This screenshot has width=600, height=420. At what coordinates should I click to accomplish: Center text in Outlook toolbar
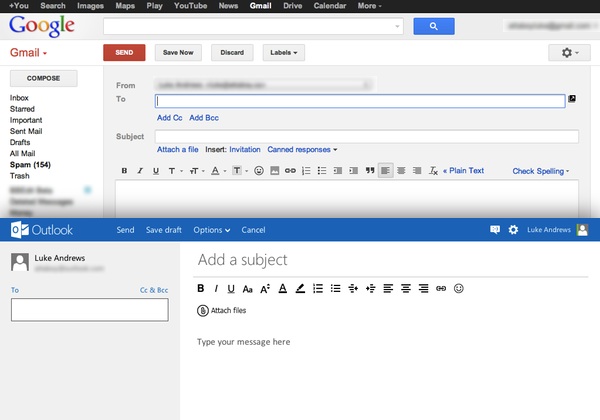(406, 288)
